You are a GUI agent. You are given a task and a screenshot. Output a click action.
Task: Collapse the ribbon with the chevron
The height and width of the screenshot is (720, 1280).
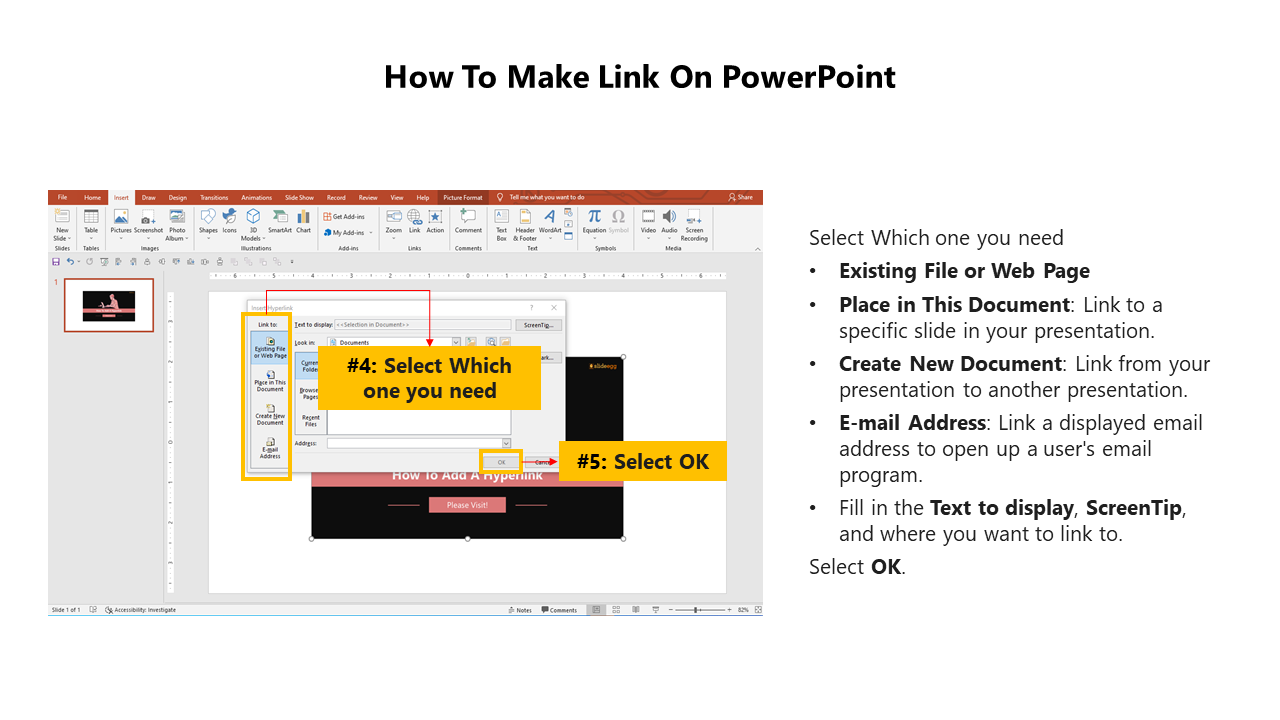click(757, 247)
